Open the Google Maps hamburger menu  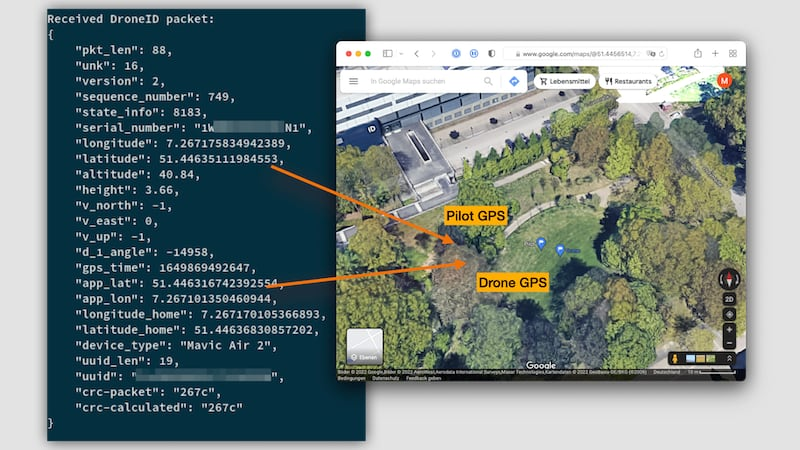pyautogui.click(x=353, y=81)
